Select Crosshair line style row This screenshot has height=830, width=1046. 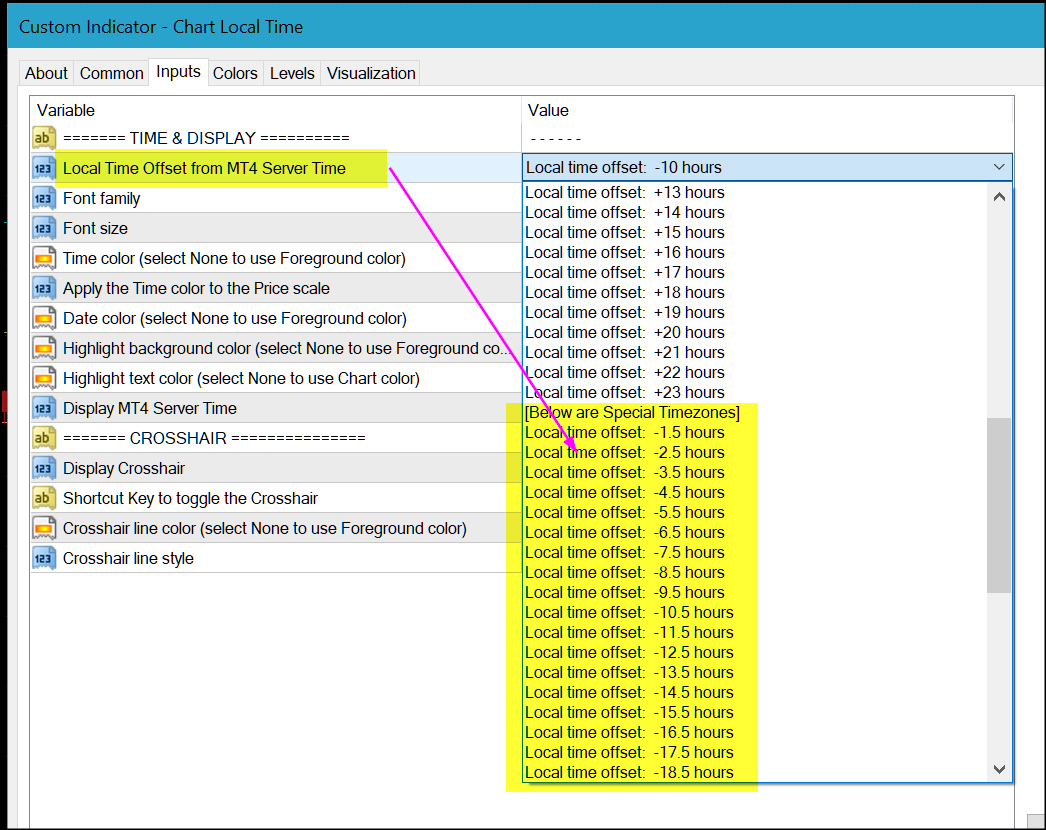tap(276, 558)
